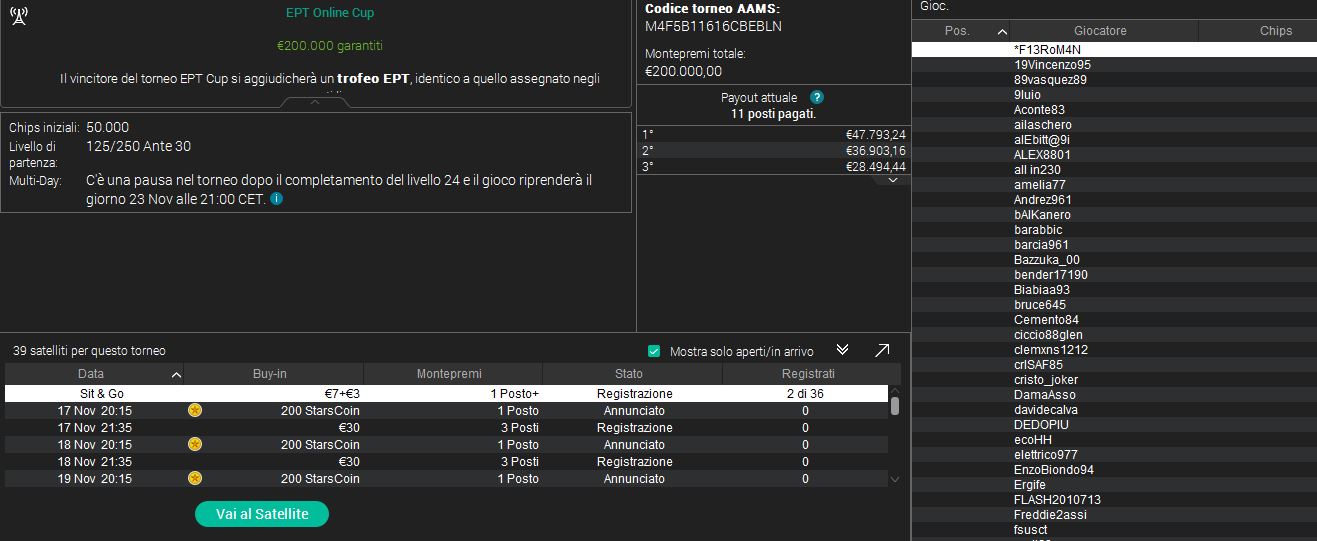Collapse the tournament description with the chevron
The height and width of the screenshot is (541, 1317).
click(315, 101)
